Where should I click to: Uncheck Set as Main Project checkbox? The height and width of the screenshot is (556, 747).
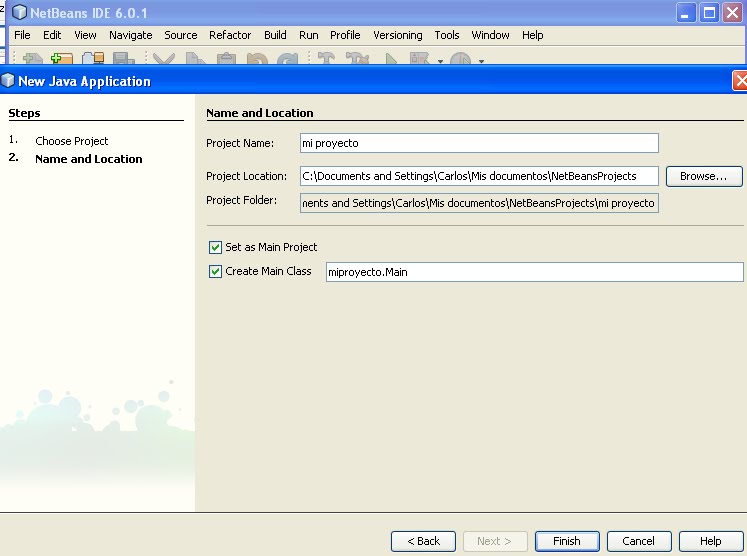pos(215,247)
